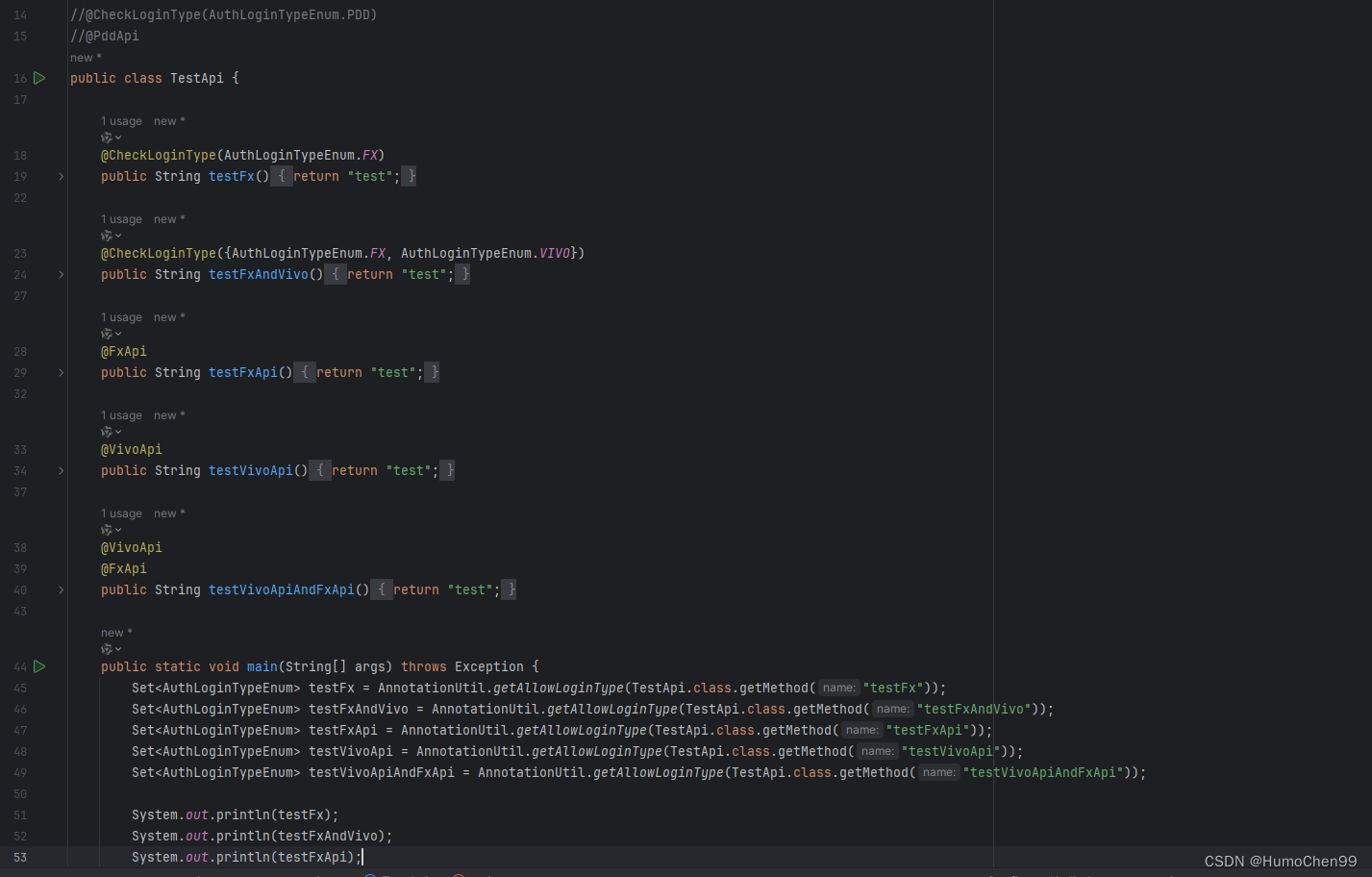
Task: Click System.out.println(testFx) statement on line 51
Action: tap(236, 814)
